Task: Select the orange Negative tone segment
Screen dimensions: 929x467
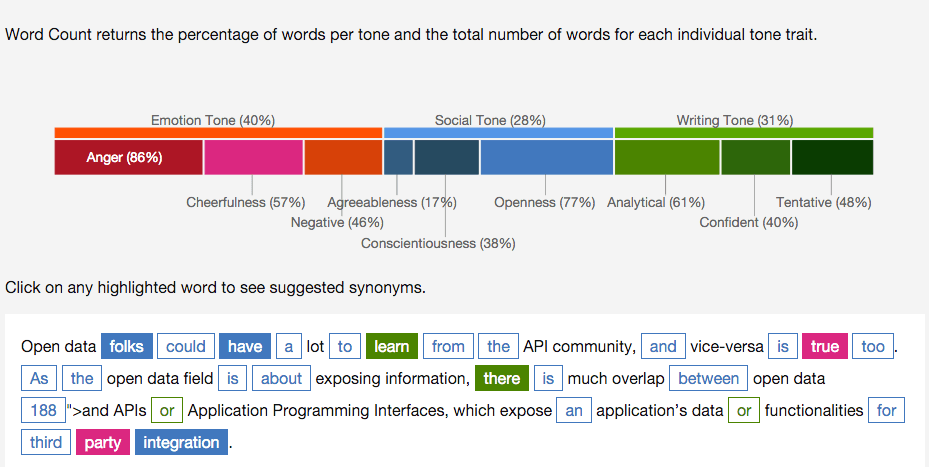Action: pyautogui.click(x=343, y=157)
